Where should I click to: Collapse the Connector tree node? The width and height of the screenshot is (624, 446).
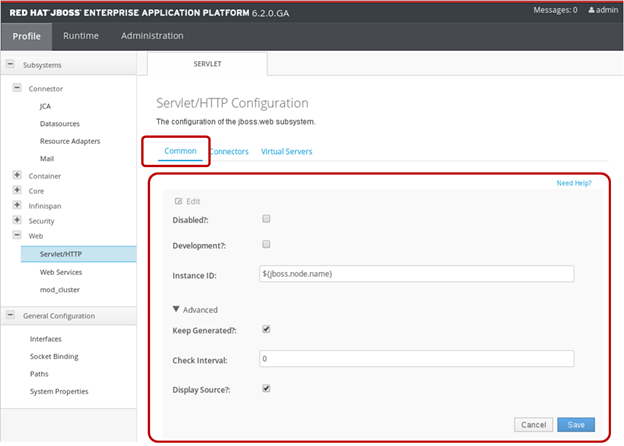pos(17,89)
